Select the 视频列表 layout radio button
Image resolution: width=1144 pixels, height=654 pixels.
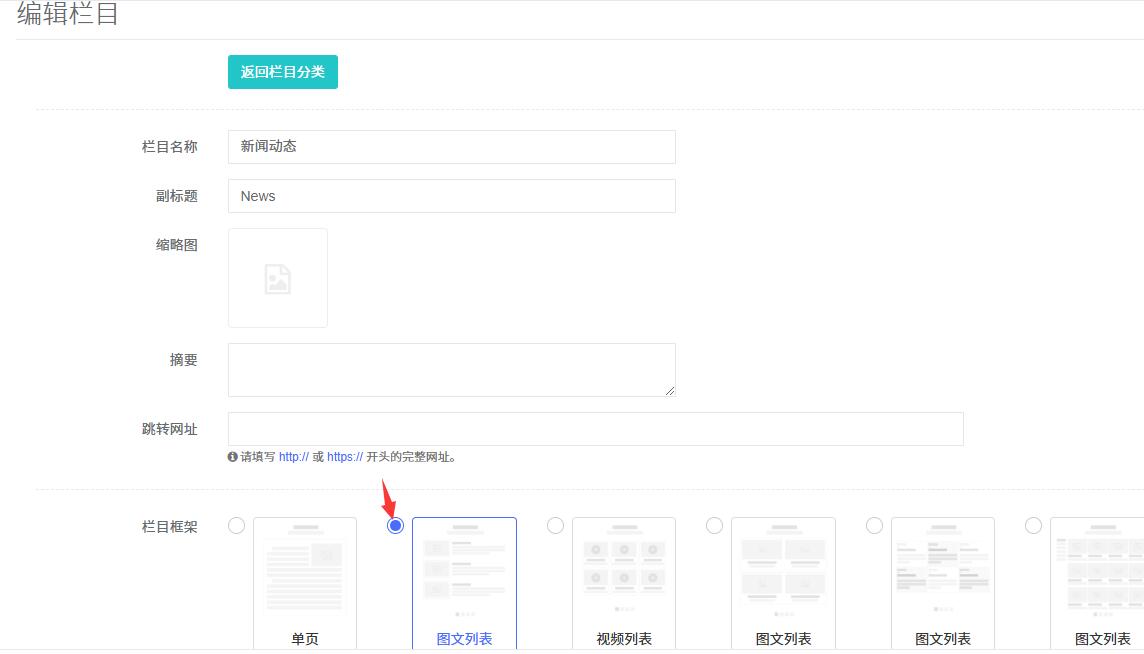point(555,526)
